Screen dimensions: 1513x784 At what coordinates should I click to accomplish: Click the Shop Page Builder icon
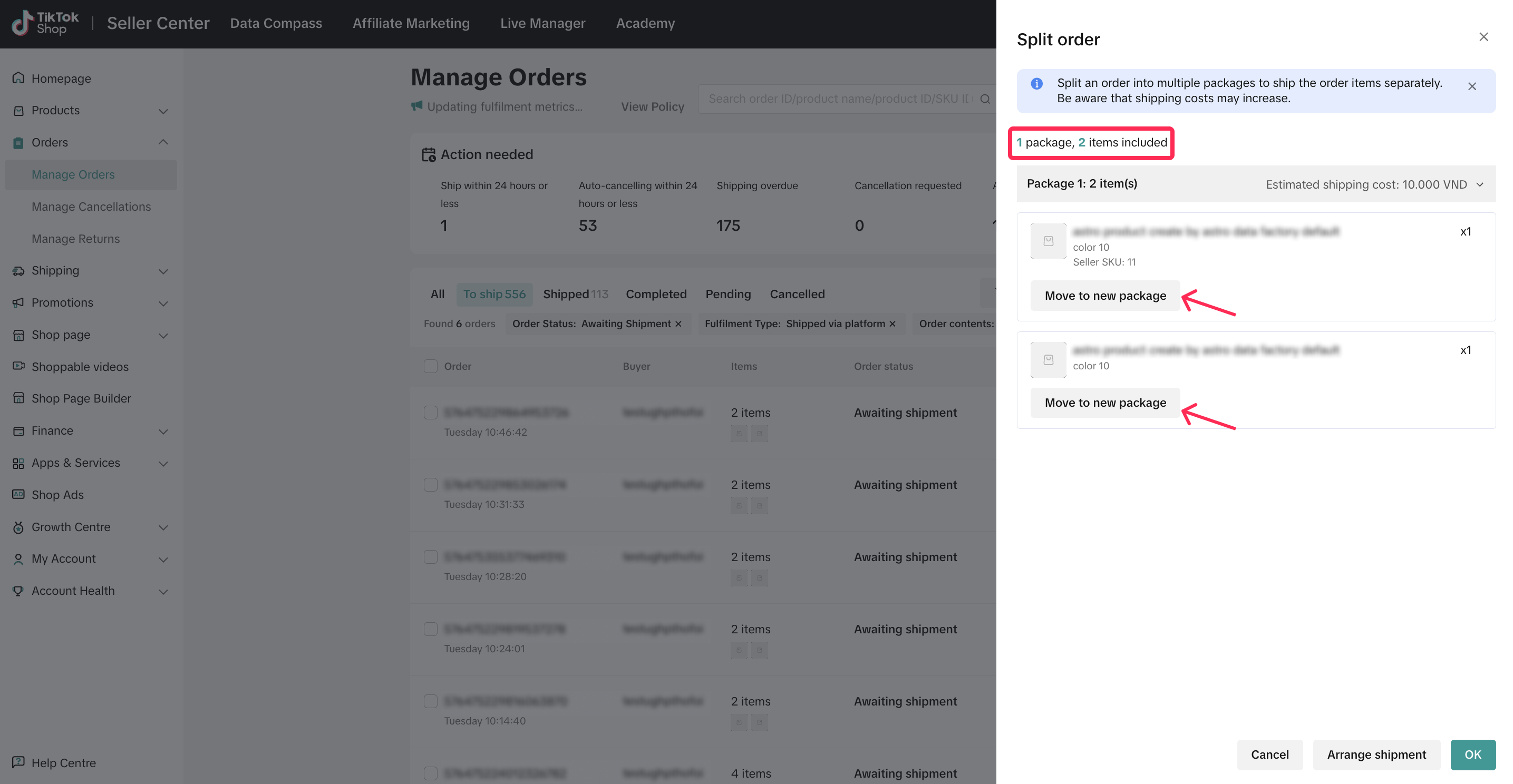coord(18,398)
